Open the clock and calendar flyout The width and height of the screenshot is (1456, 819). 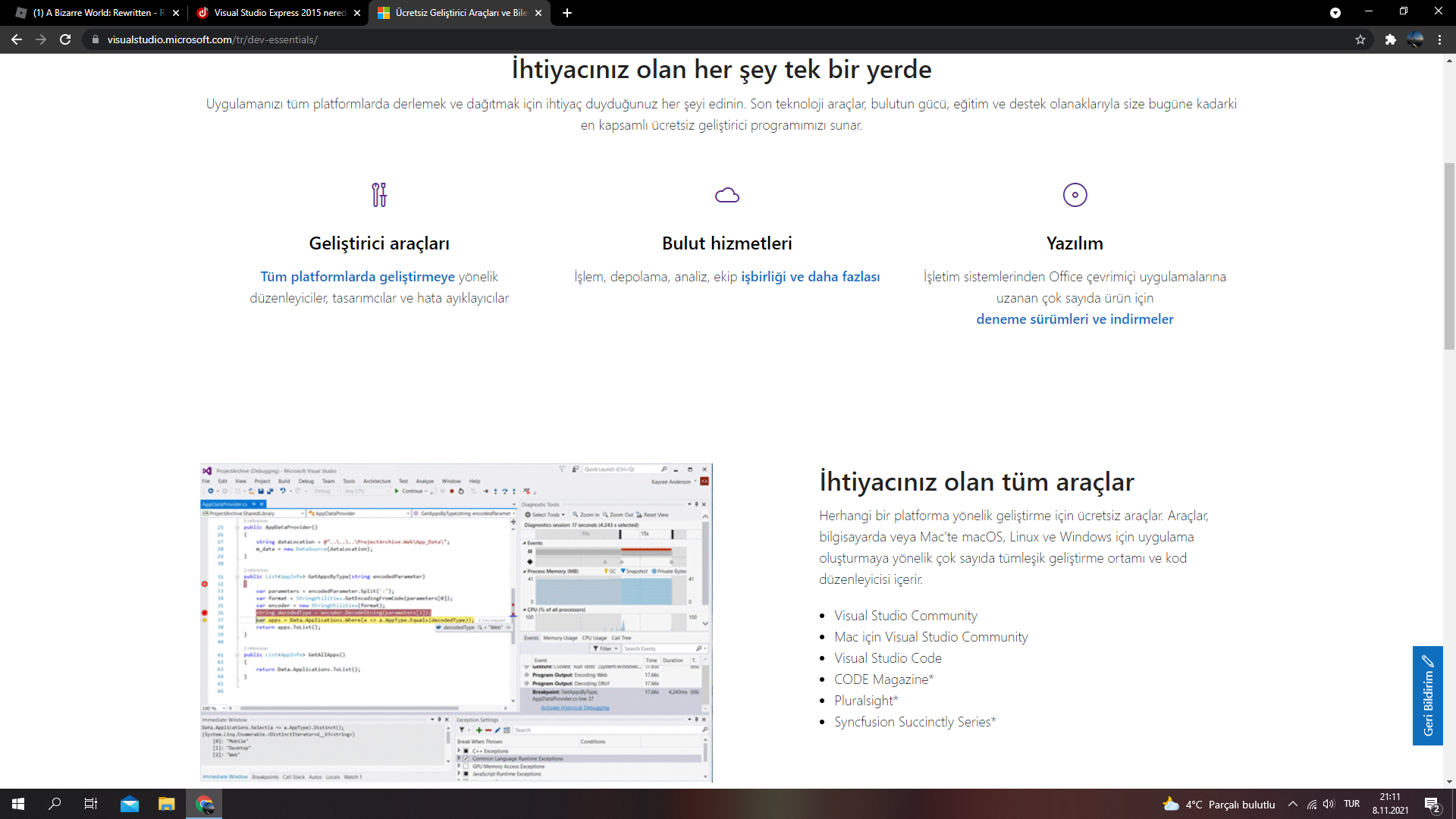[1390, 804]
